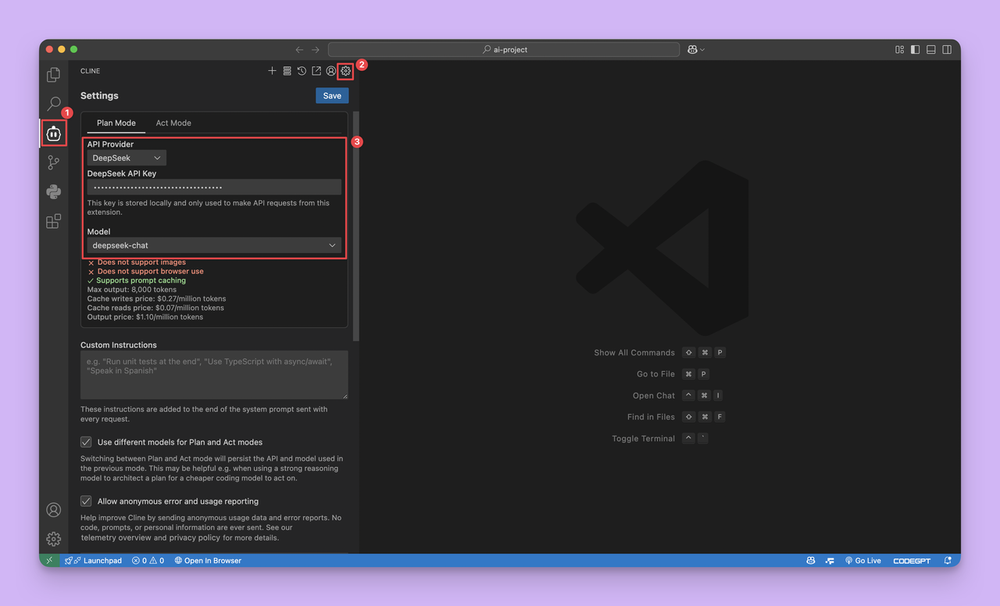
Task: Select the Python extension icon in sidebar
Action: pyautogui.click(x=53, y=191)
